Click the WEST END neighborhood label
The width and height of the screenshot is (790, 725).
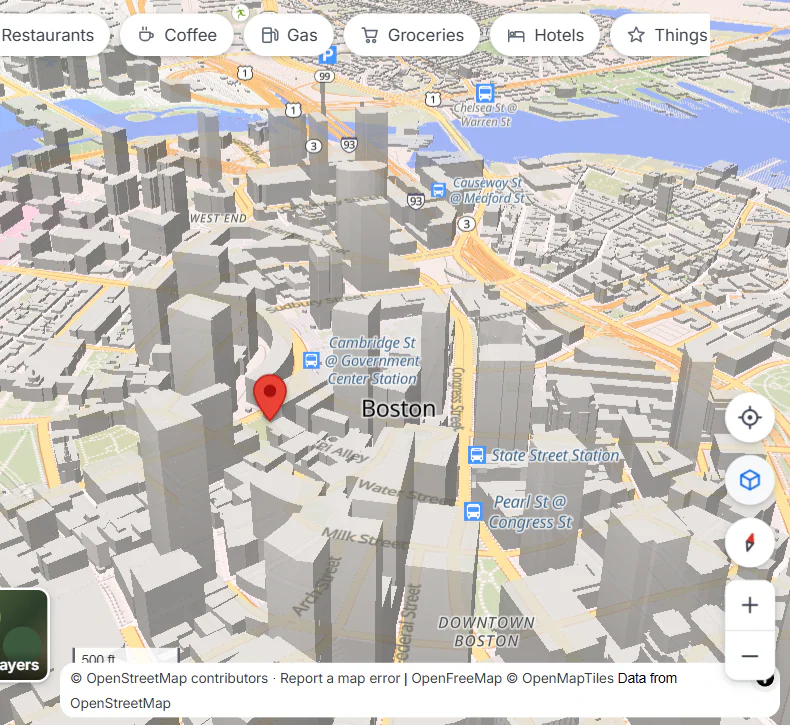tap(218, 218)
